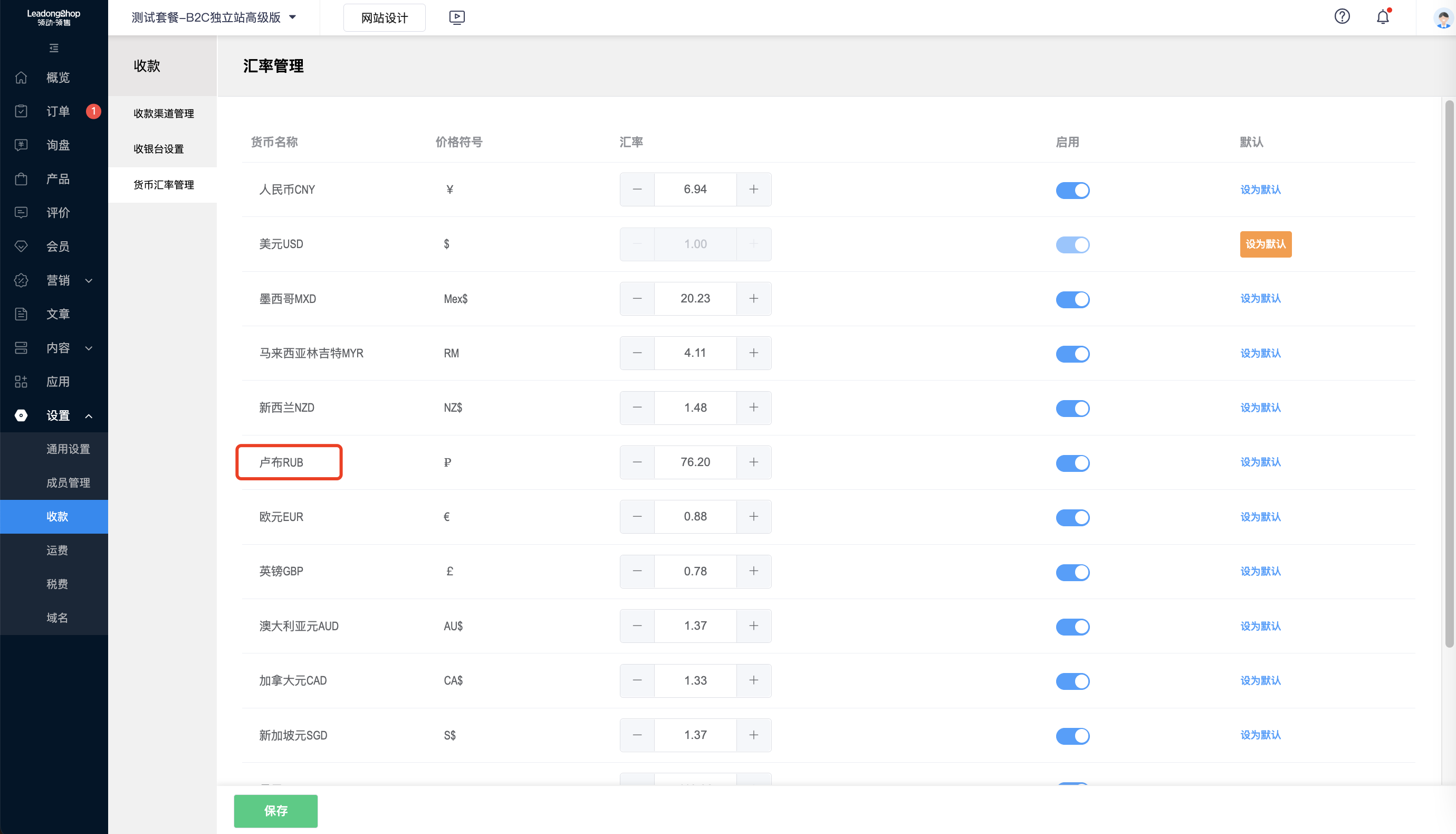1456x834 pixels.
Task: Open the 概览 home icon
Action: pos(21,77)
